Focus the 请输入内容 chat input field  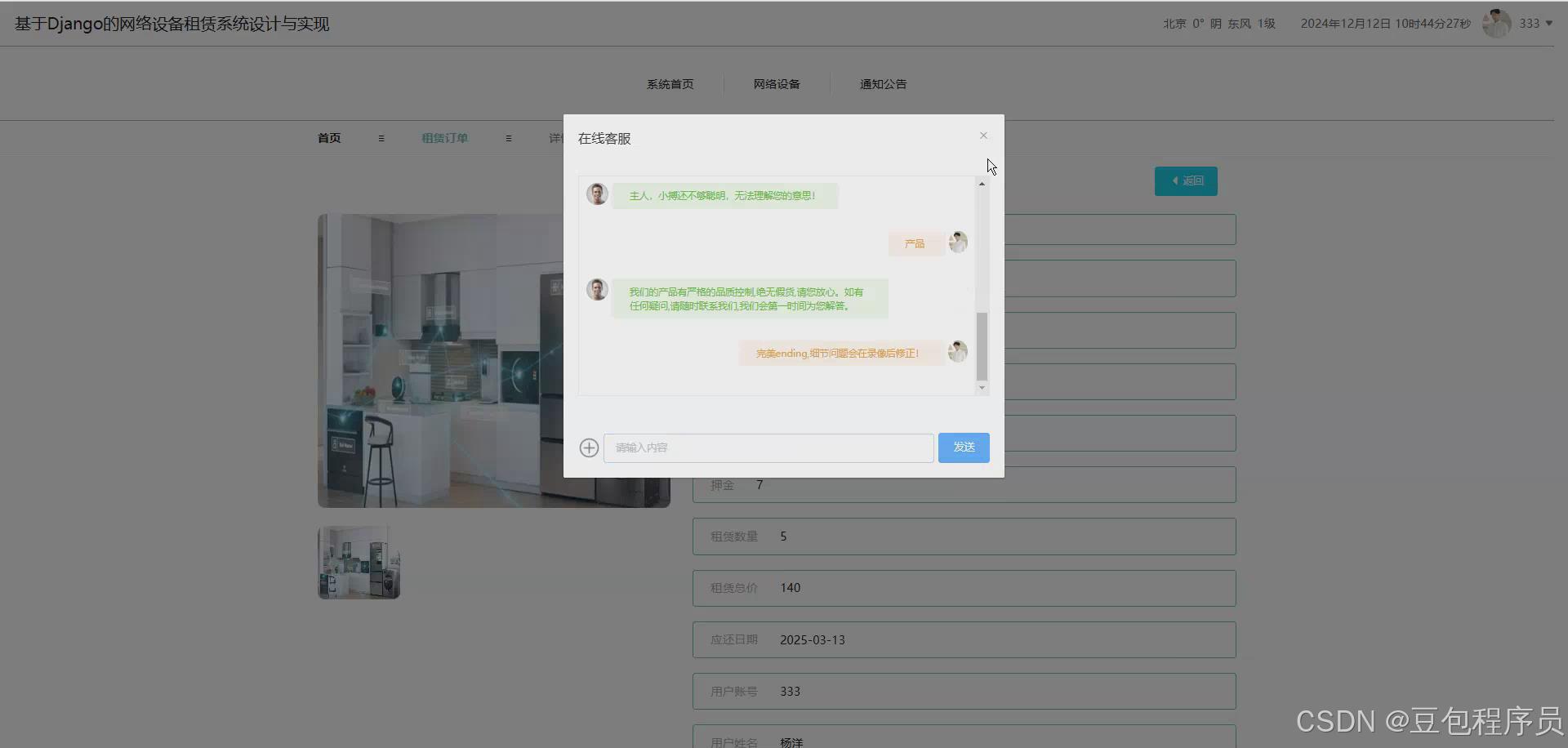point(768,448)
